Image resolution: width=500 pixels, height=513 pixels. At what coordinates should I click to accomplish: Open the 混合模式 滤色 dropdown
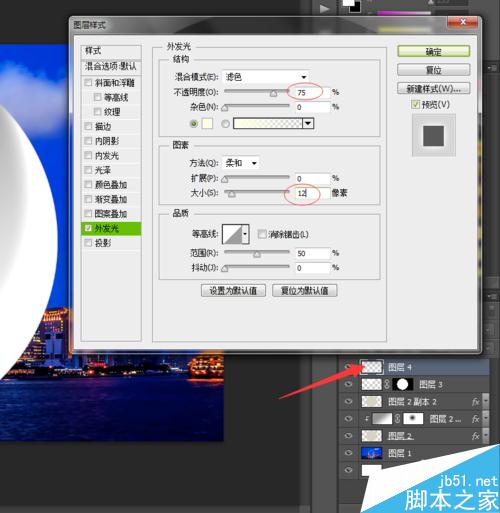pos(266,77)
